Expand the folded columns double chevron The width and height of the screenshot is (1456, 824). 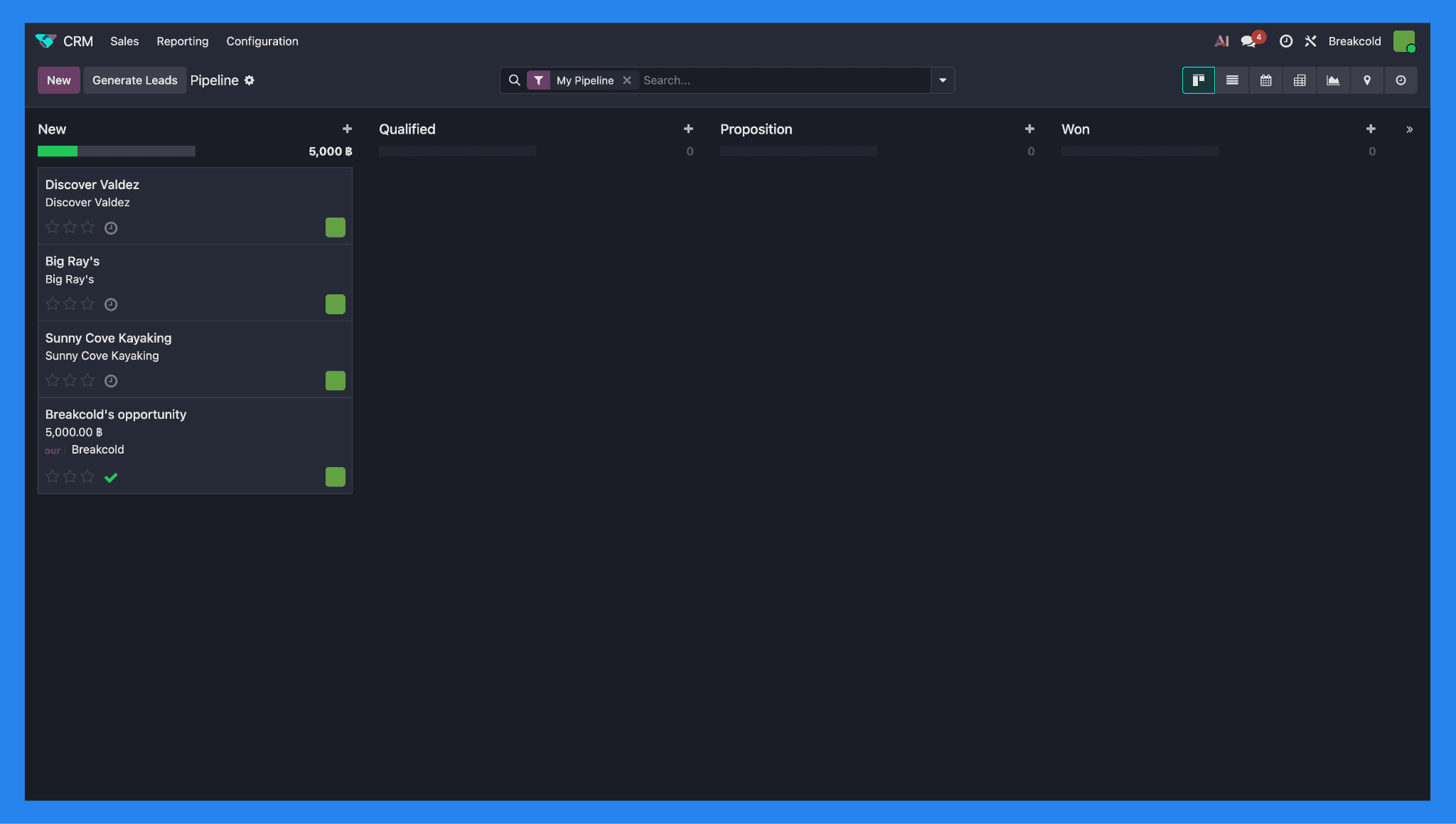(1409, 129)
